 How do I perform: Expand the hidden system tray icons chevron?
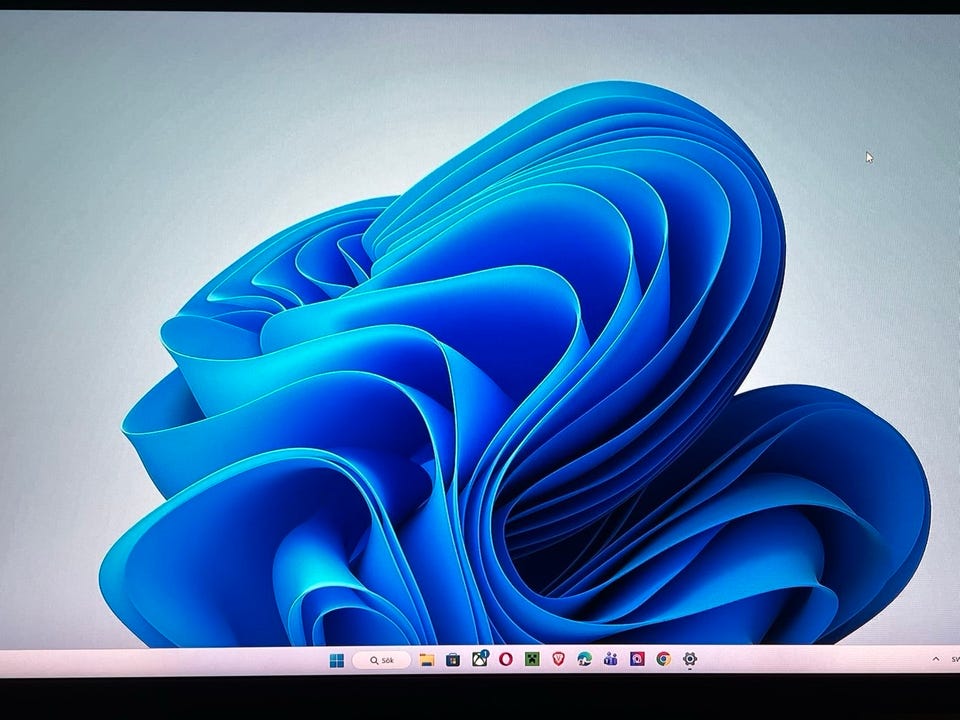936,659
